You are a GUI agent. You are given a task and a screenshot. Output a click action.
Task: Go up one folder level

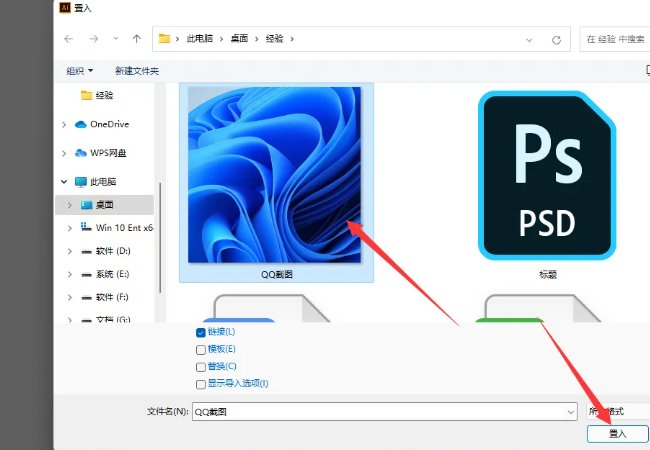click(x=137, y=39)
